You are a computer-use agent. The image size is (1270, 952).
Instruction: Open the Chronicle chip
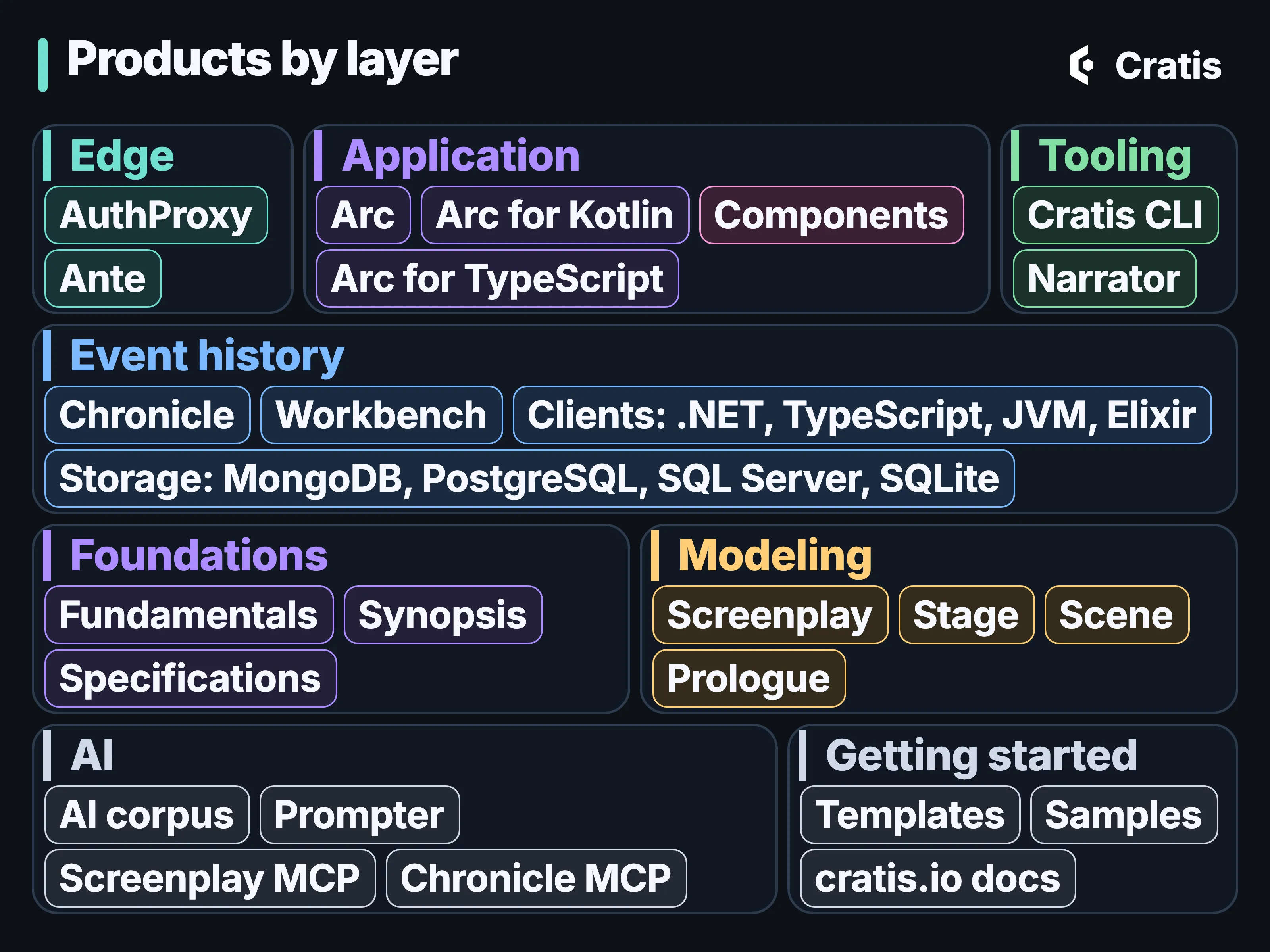click(148, 415)
